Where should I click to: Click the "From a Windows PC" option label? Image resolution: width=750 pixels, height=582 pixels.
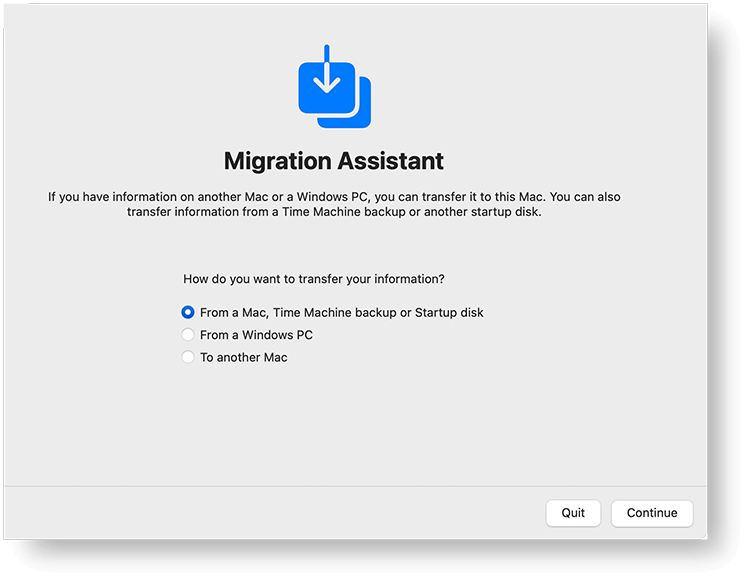(x=256, y=335)
